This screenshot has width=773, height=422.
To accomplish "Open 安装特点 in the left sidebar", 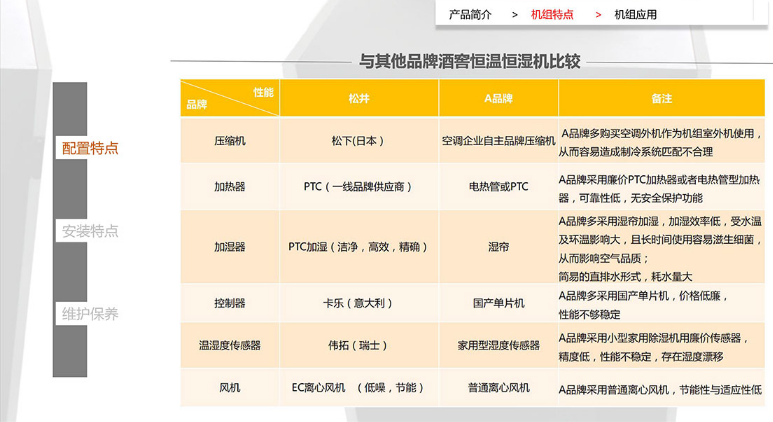I will [x=90, y=231].
